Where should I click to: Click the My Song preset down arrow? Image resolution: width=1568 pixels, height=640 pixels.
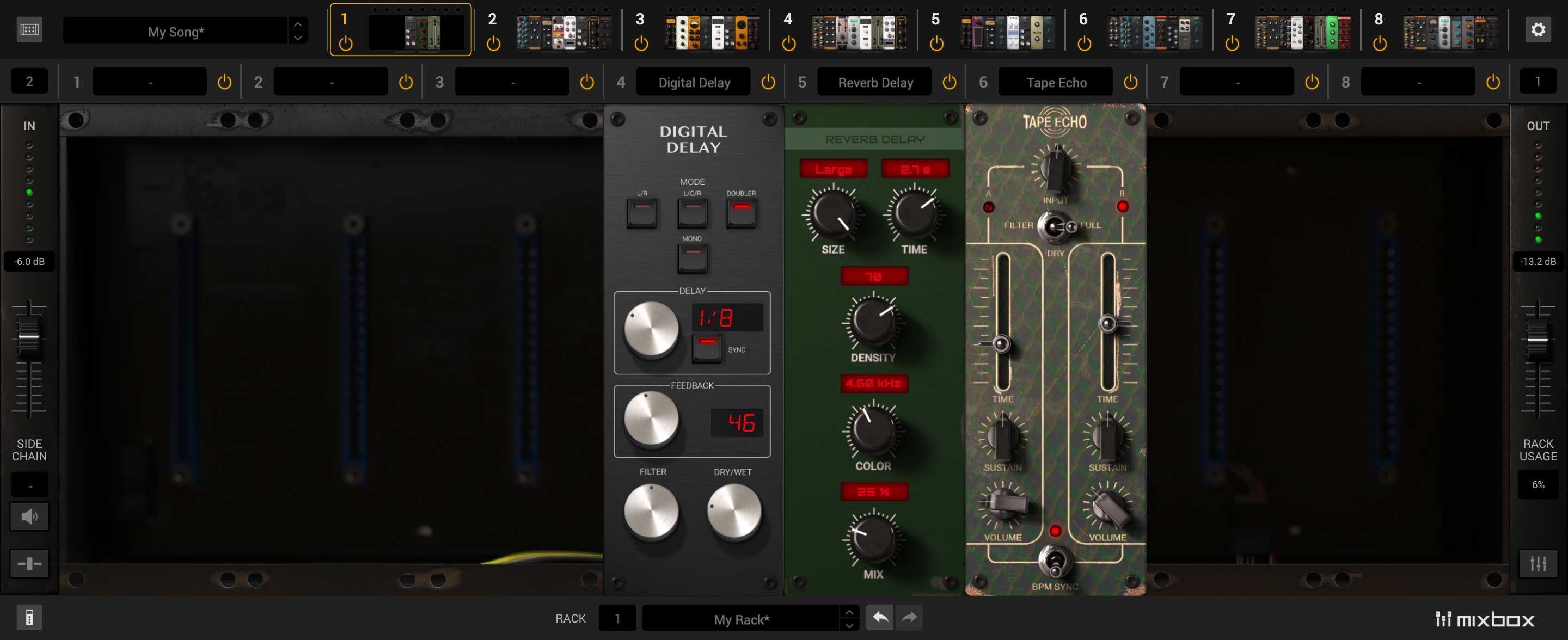coord(298,38)
